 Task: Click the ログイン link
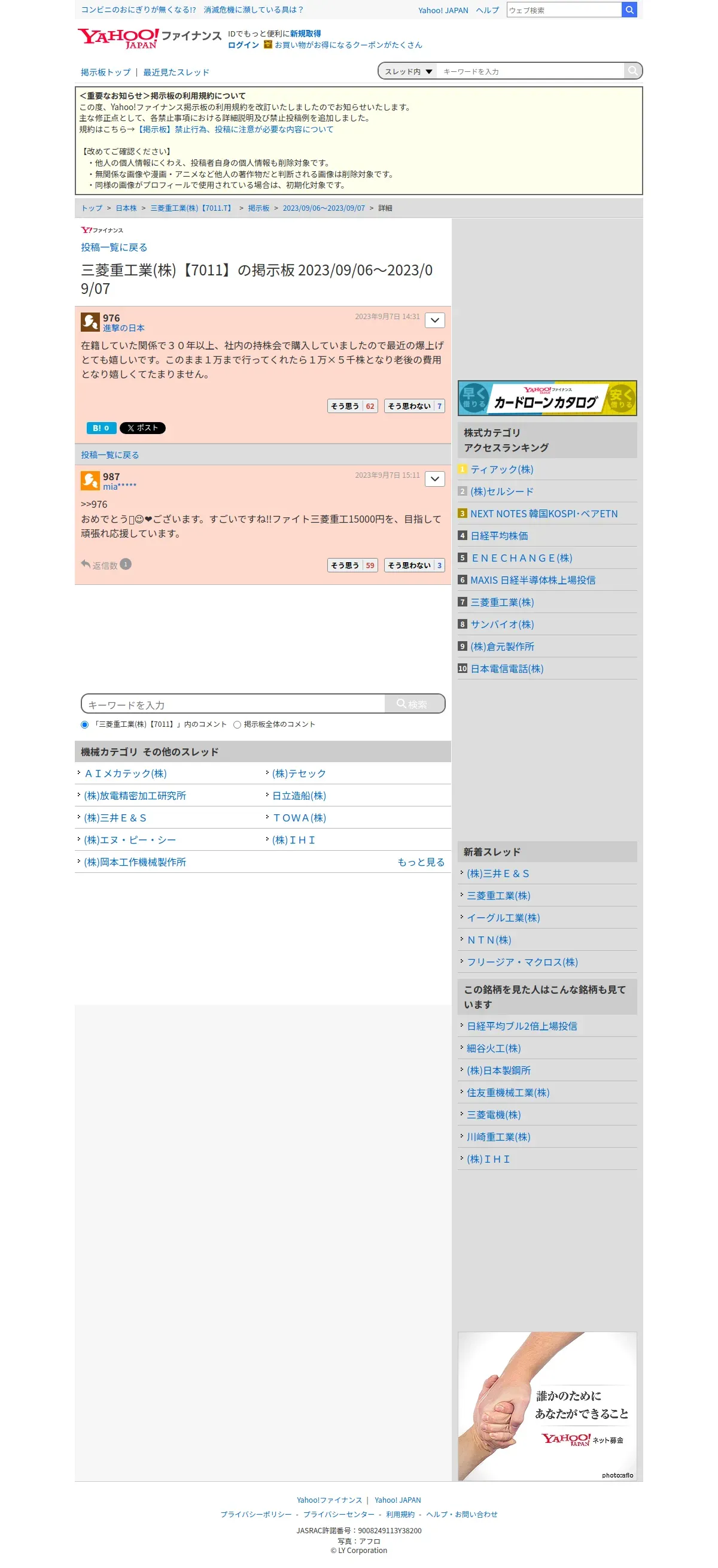pos(244,45)
